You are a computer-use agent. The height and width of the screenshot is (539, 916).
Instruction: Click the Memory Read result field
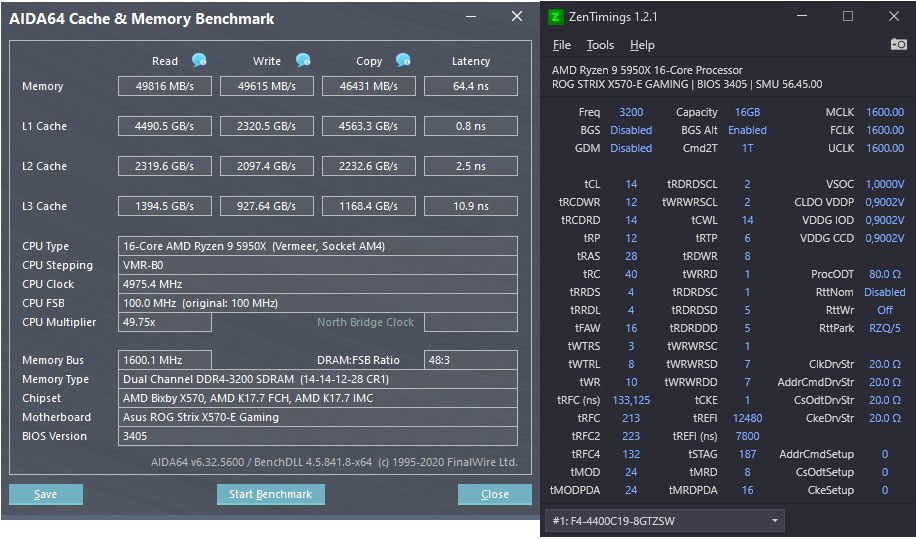pyautogui.click(x=165, y=86)
